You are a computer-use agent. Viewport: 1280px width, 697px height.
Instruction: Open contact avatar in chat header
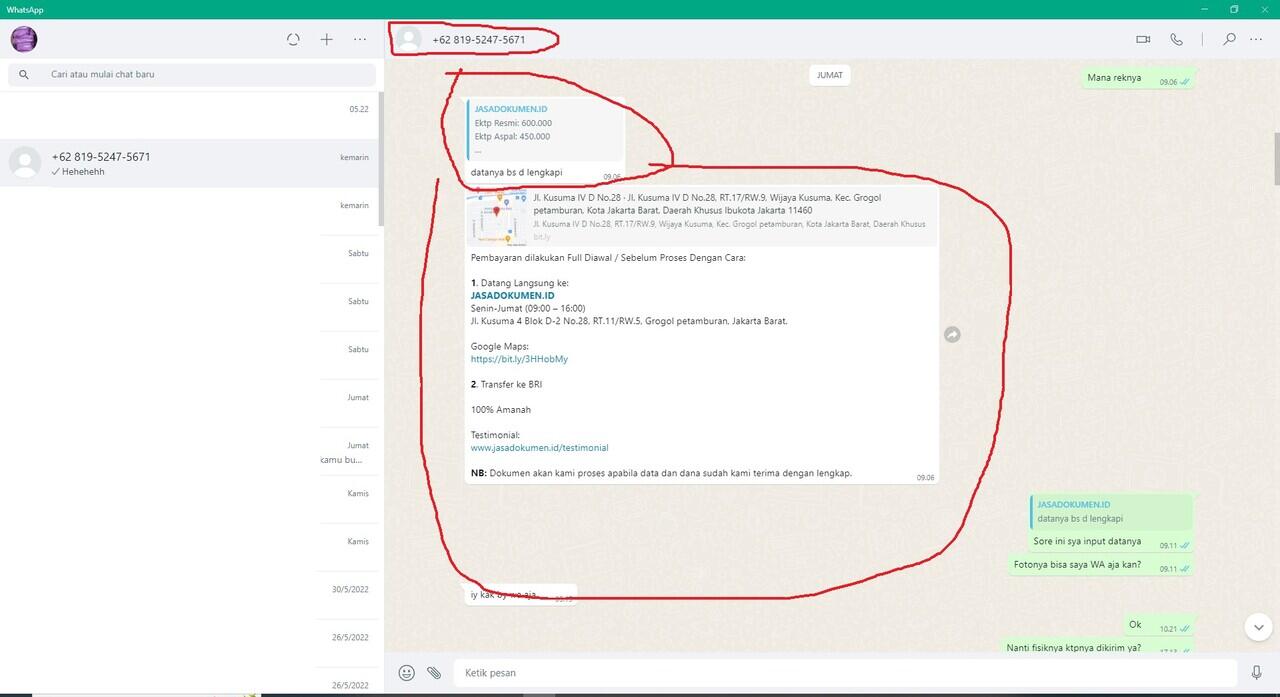(408, 39)
